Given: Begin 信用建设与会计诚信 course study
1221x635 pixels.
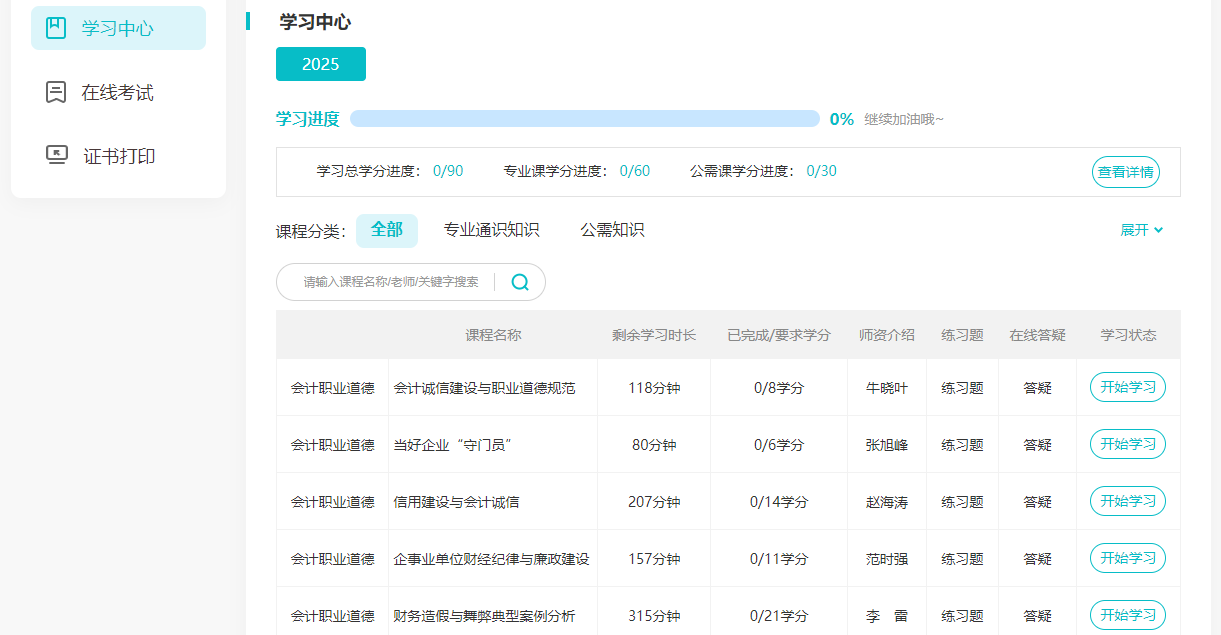Looking at the screenshot, I should pos(1127,501).
